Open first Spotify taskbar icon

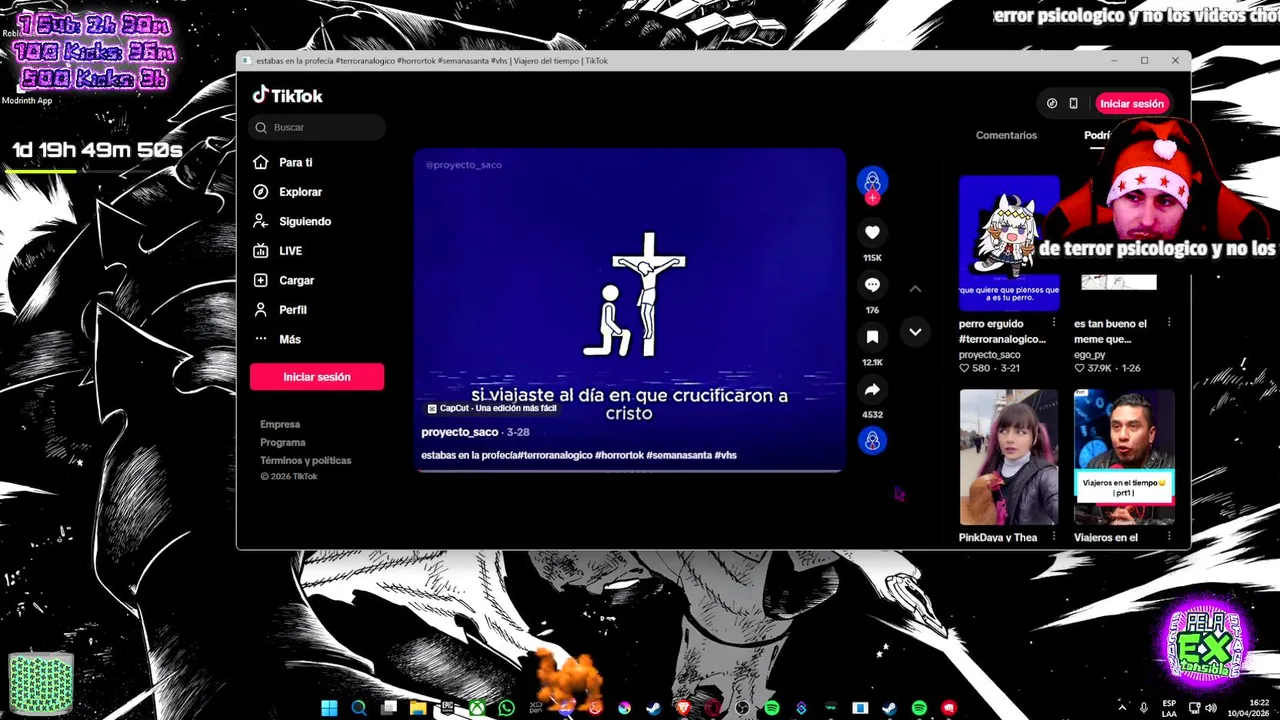pyautogui.click(x=772, y=708)
